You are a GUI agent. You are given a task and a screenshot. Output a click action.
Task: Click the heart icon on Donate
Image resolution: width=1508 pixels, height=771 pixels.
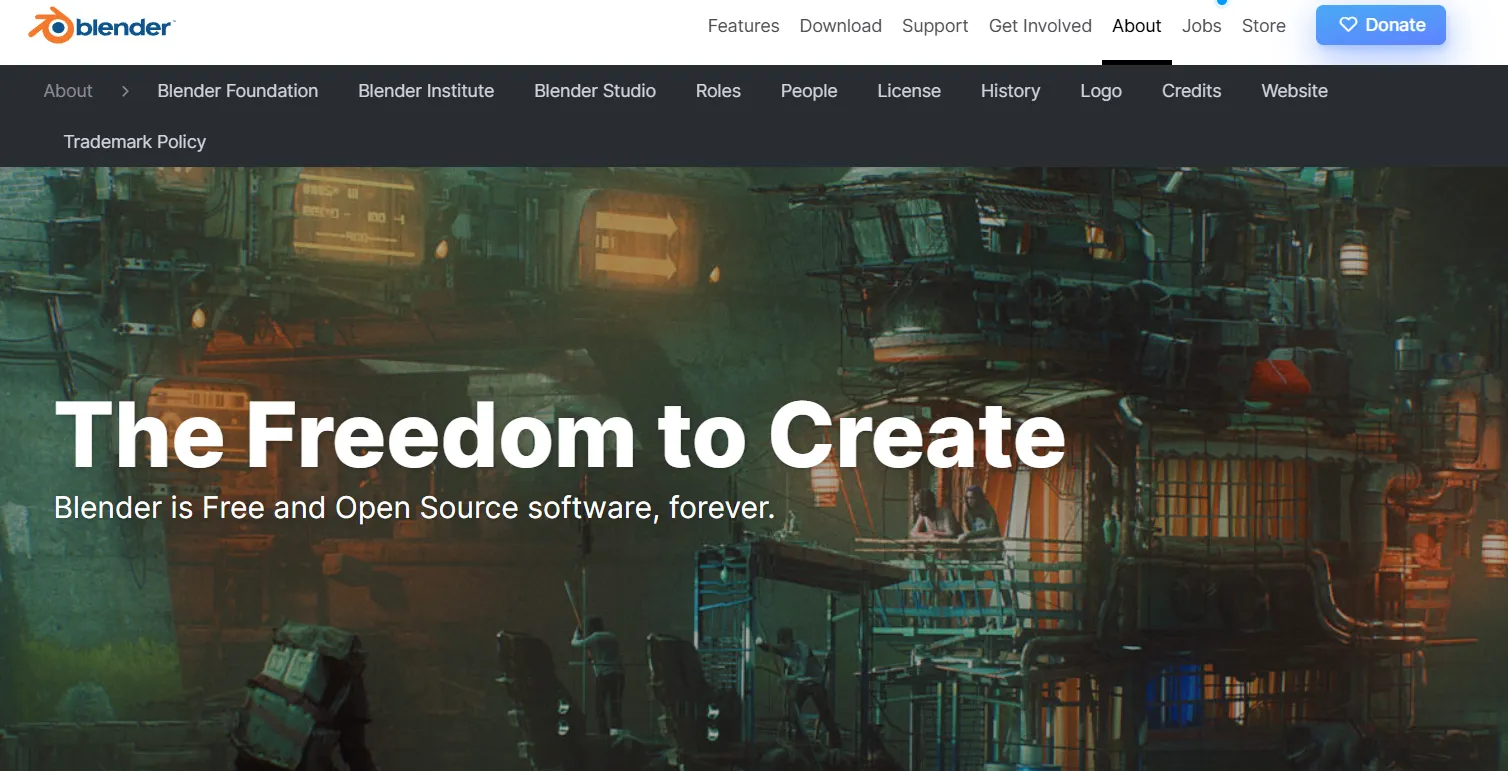1348,25
